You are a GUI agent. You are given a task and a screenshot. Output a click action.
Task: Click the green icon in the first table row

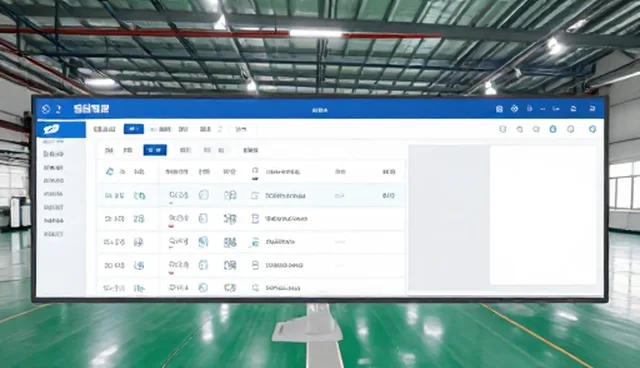pyautogui.click(x=140, y=196)
